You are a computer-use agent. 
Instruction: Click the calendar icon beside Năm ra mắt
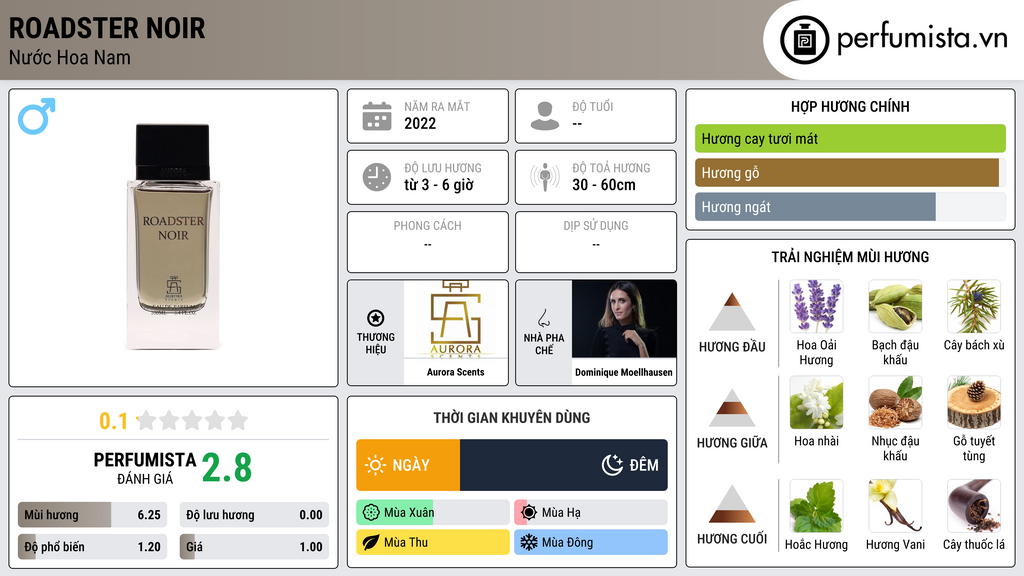(377, 116)
